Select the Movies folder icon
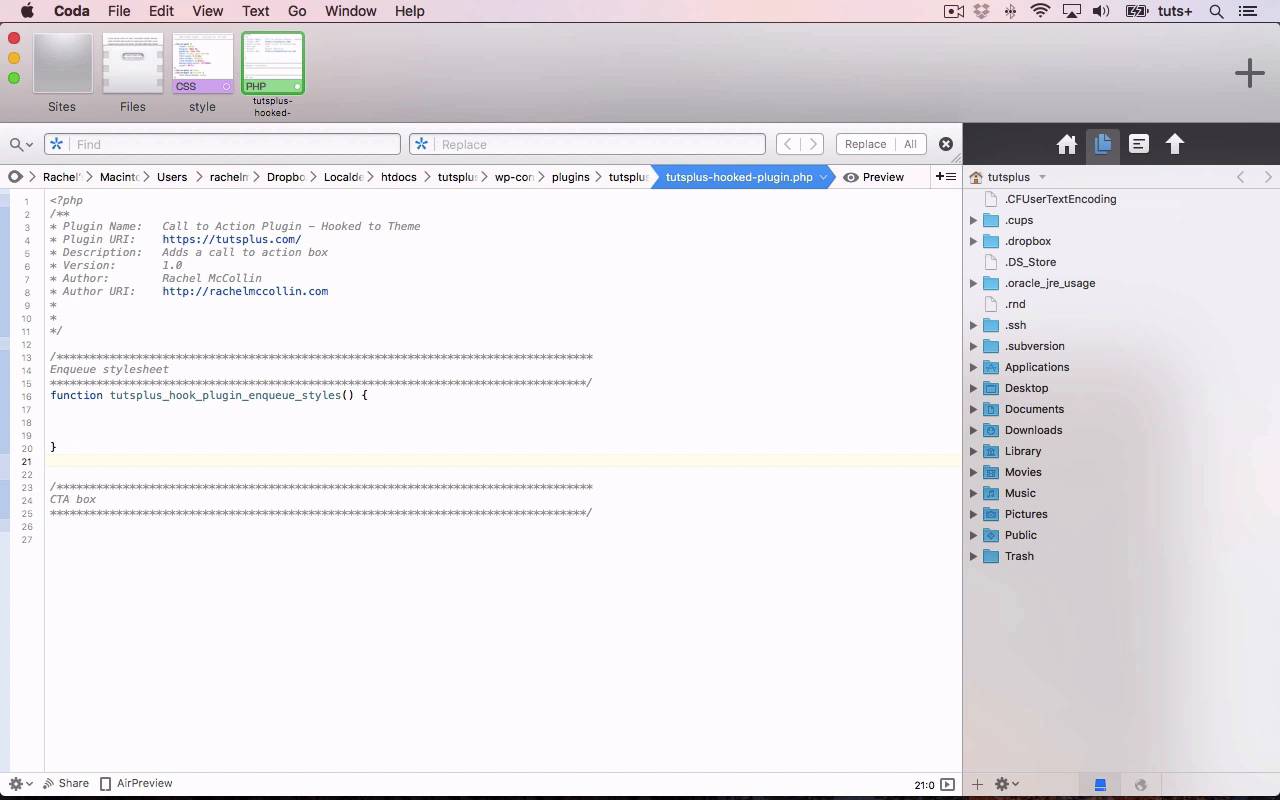The width and height of the screenshot is (1280, 800). pyautogui.click(x=991, y=472)
